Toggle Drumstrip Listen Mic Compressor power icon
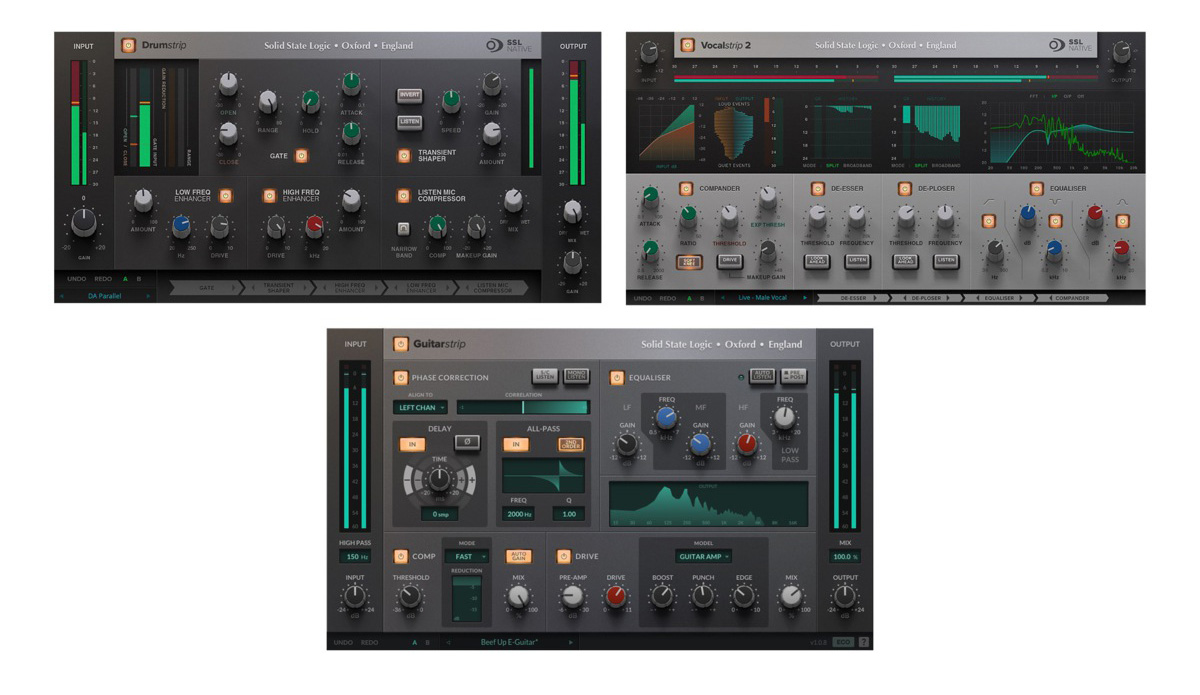 point(404,196)
